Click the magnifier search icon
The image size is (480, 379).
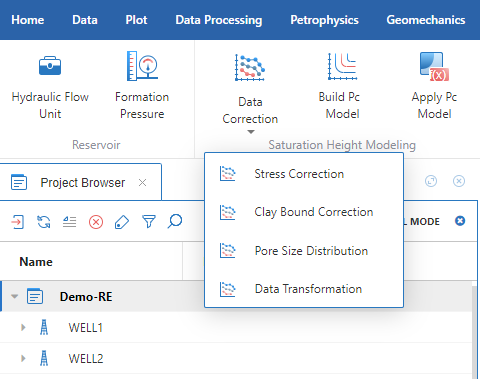pos(175,221)
